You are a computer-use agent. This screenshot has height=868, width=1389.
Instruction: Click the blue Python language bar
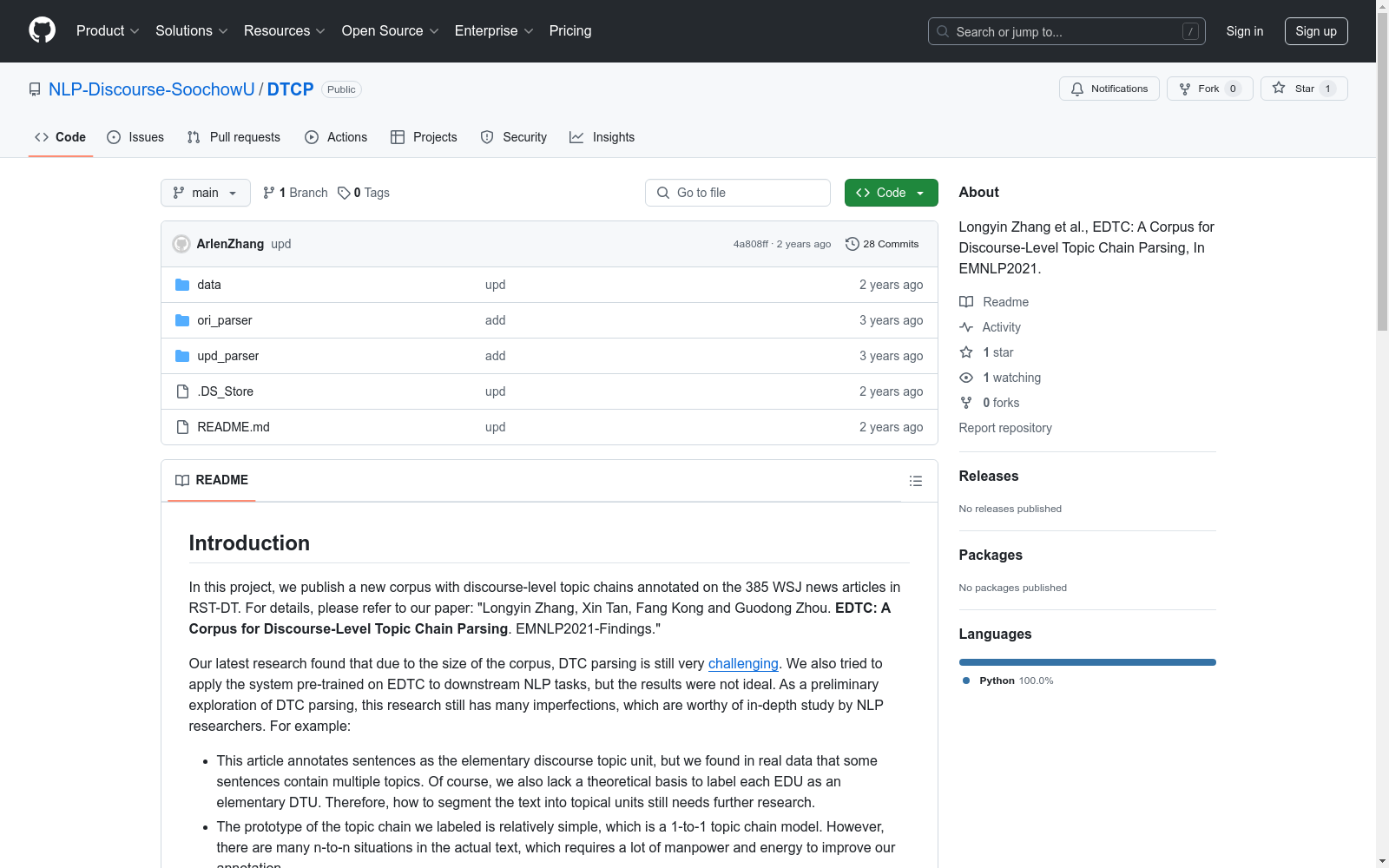click(x=1088, y=662)
